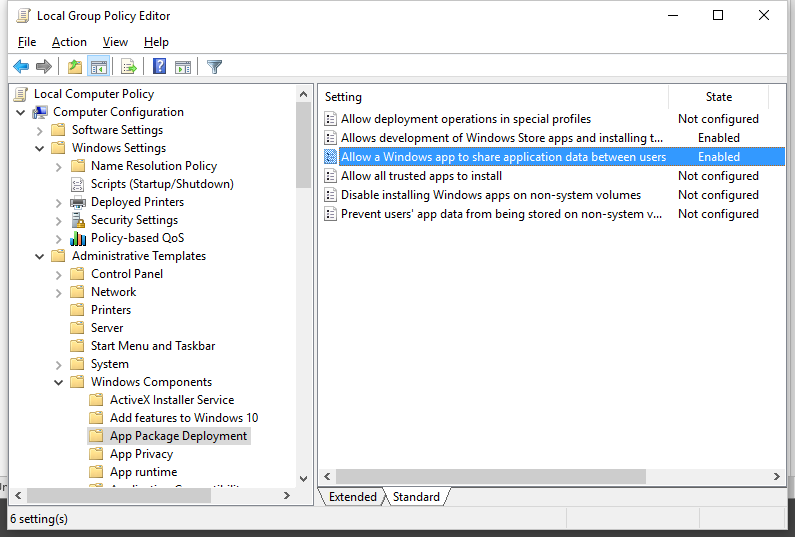Click the Setting column header
The height and width of the screenshot is (537, 795).
(492, 97)
